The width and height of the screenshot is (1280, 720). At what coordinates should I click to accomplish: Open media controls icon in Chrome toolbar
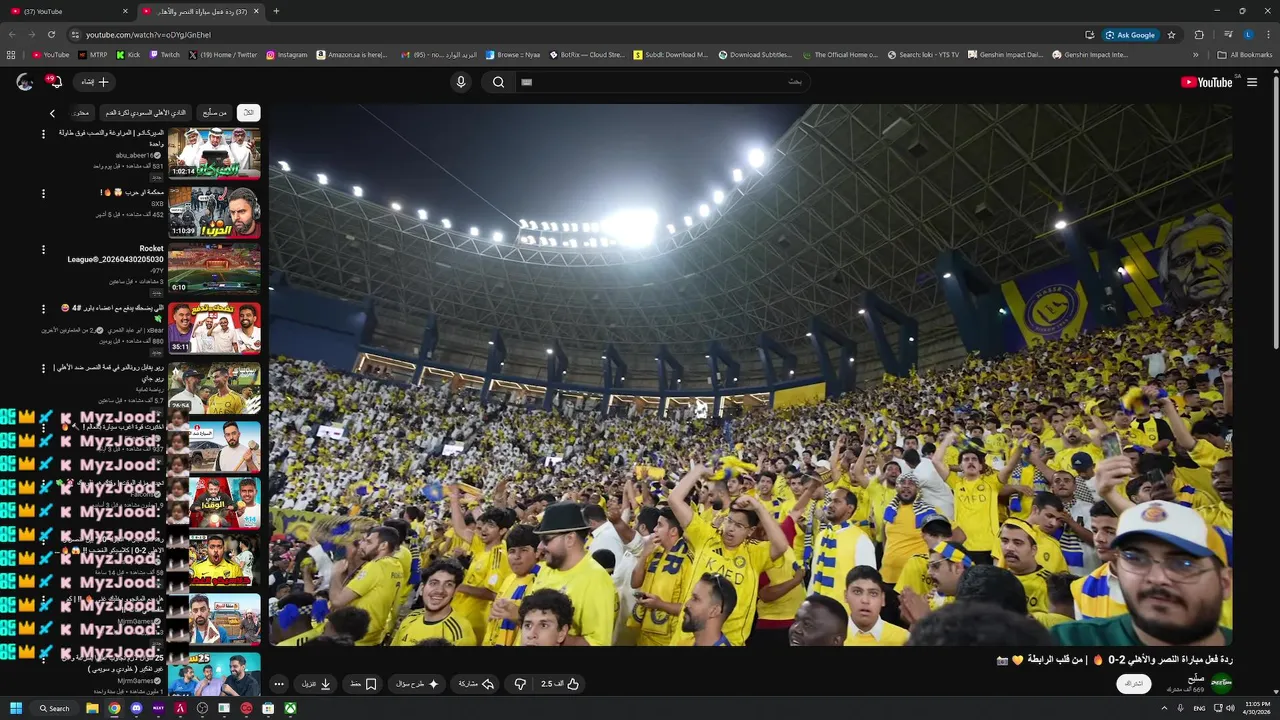pyautogui.click(x=1228, y=34)
